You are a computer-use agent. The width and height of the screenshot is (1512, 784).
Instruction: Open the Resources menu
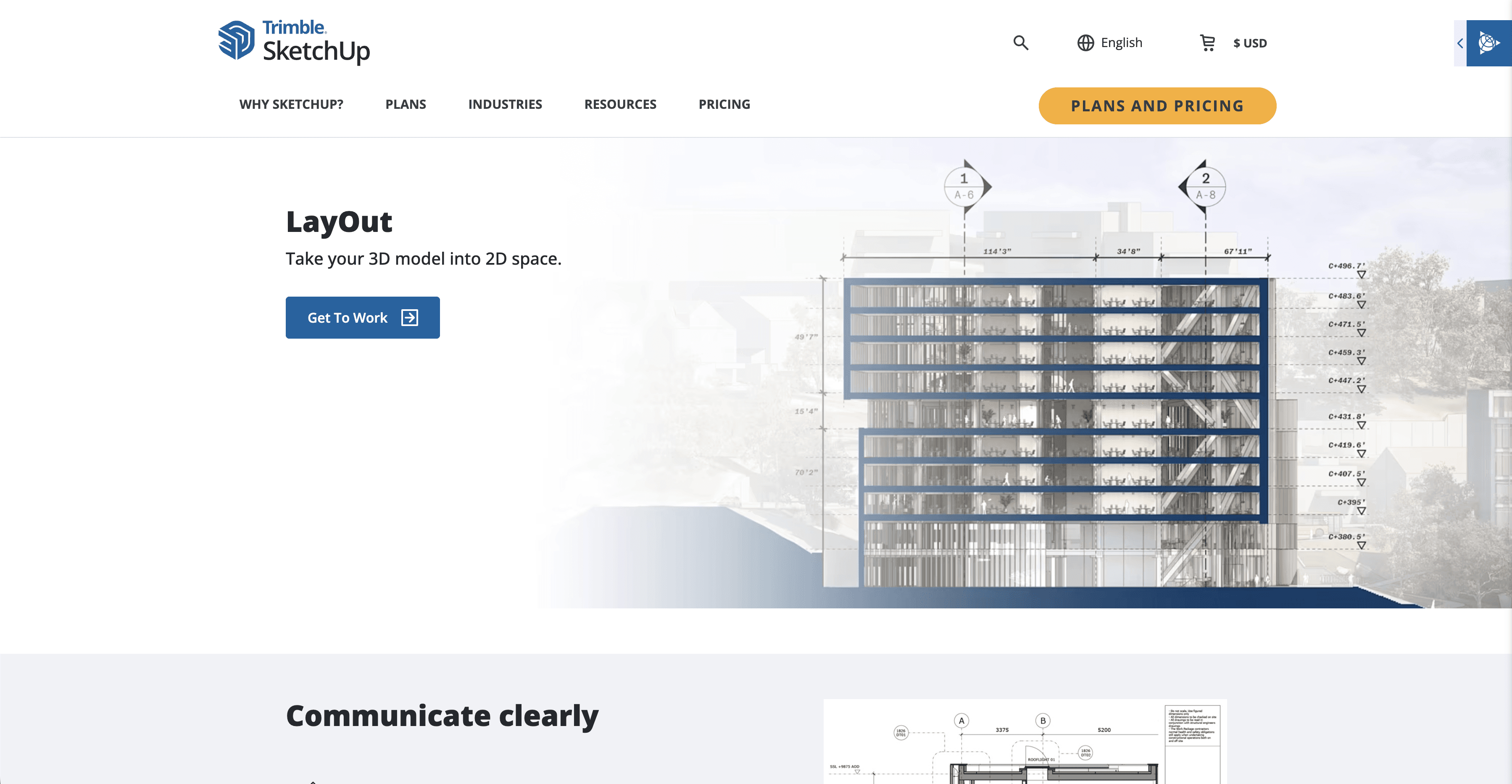[620, 105]
